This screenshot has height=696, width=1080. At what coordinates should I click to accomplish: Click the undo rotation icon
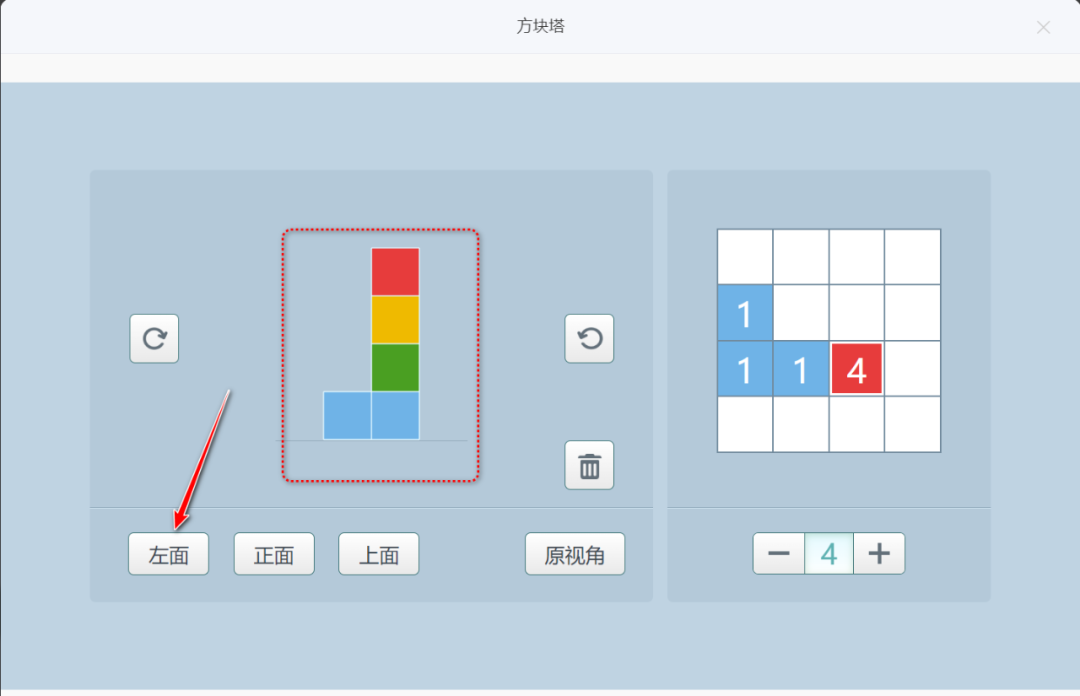click(x=589, y=338)
